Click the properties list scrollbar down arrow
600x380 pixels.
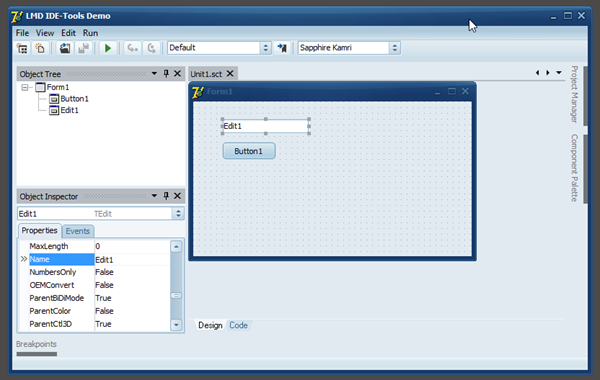tap(176, 325)
